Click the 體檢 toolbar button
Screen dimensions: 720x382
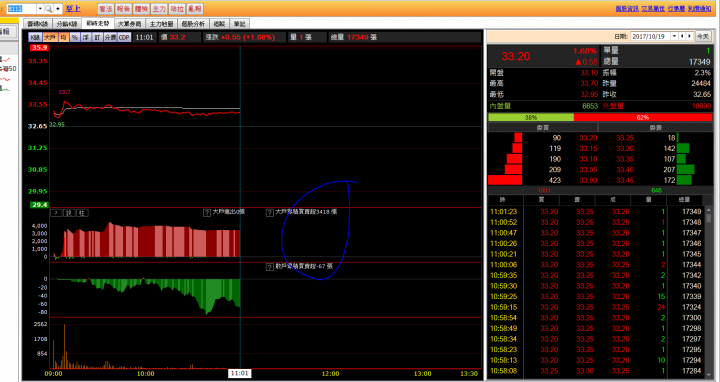(x=141, y=9)
